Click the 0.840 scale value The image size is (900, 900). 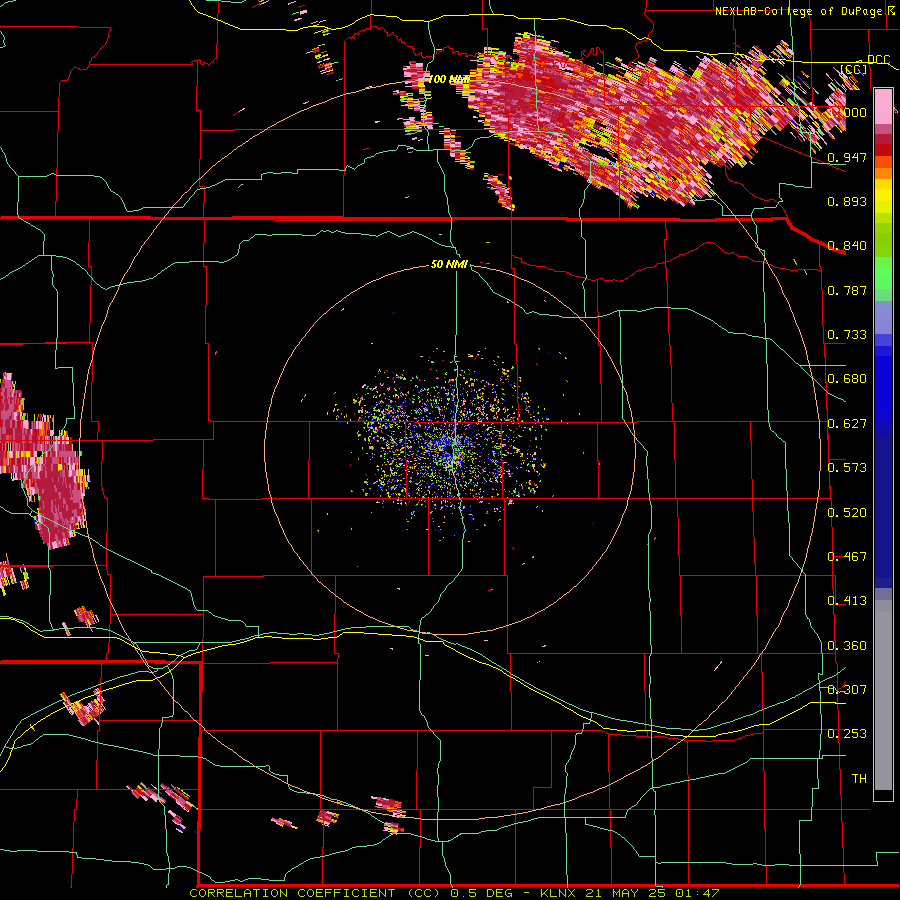click(x=847, y=245)
